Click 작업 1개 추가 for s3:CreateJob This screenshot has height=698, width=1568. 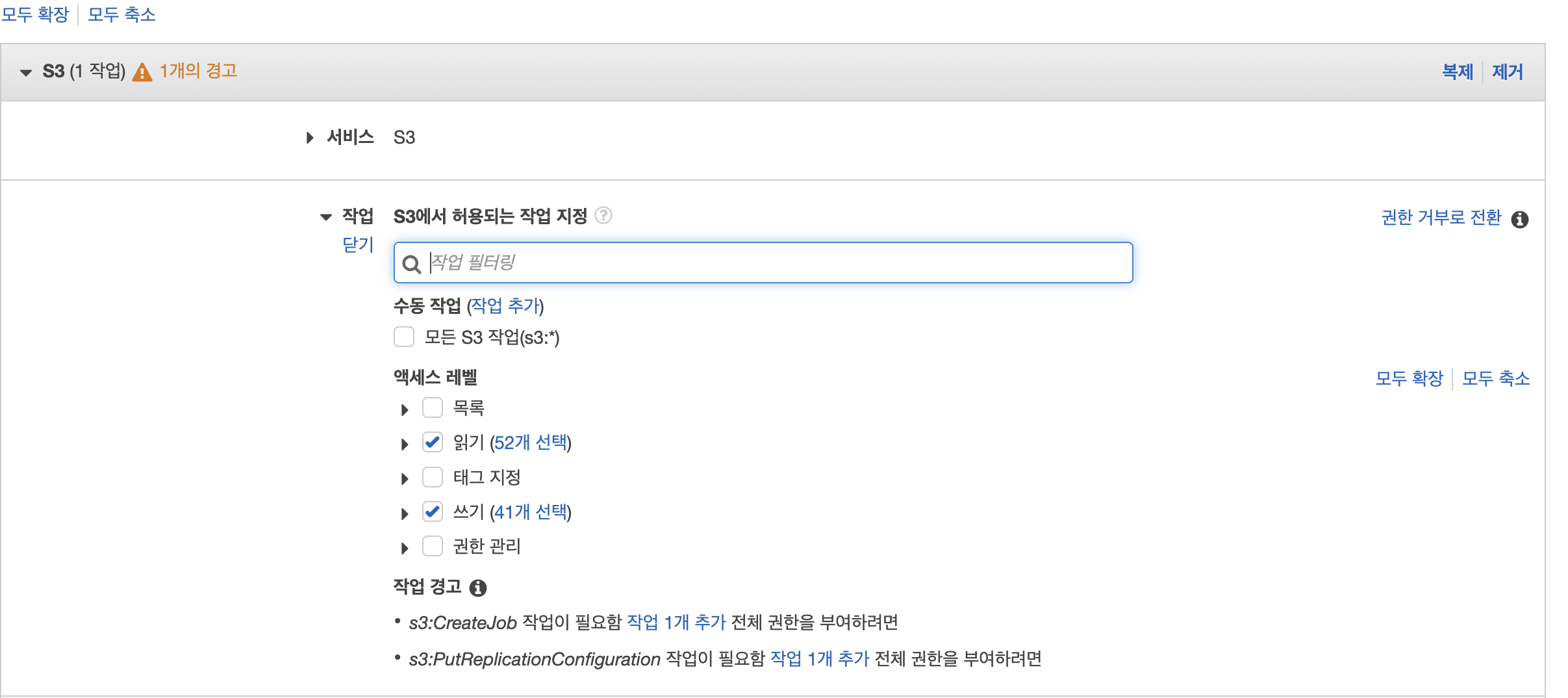676,623
